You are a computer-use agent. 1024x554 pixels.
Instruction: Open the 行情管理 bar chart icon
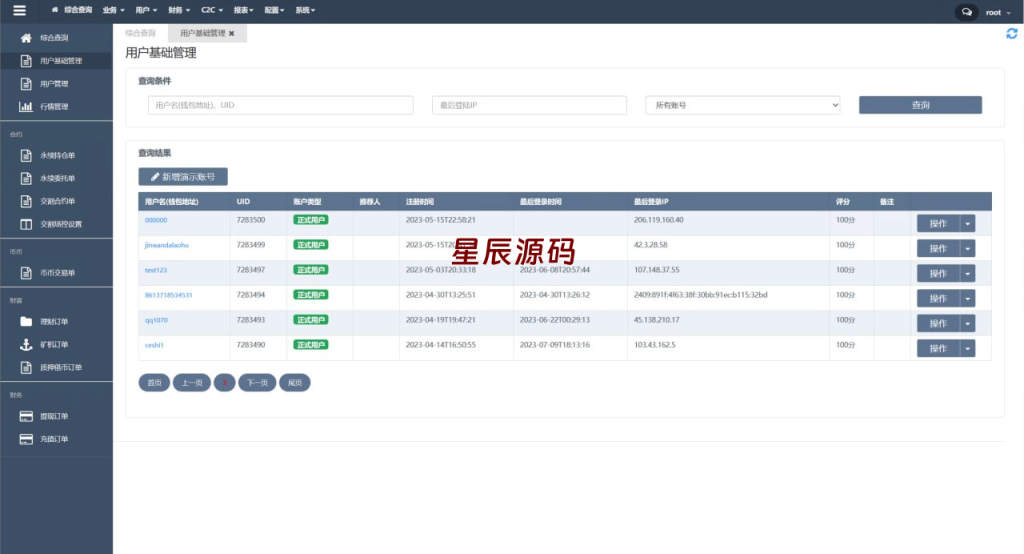click(26, 106)
